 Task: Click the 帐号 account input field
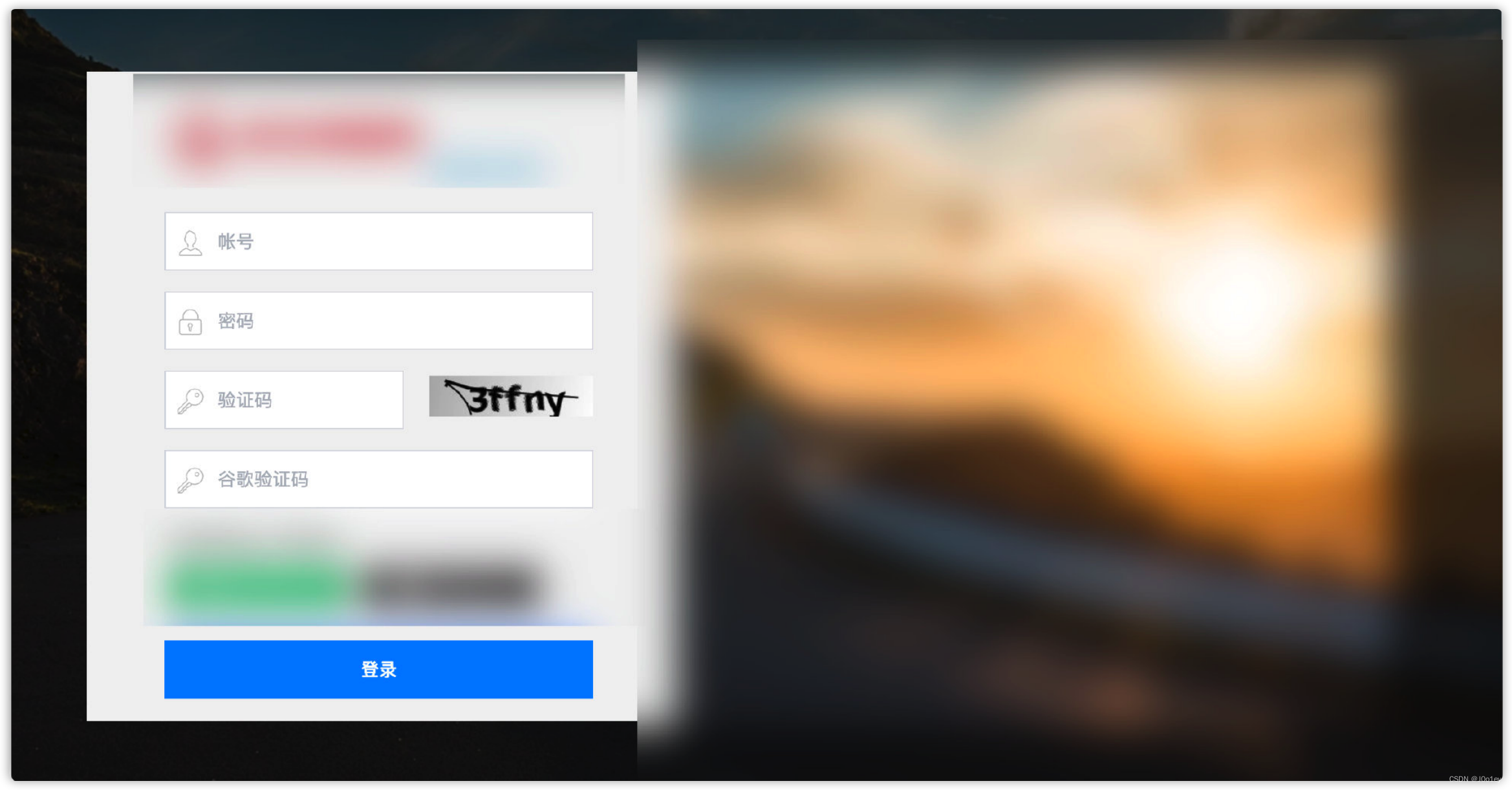coord(378,240)
